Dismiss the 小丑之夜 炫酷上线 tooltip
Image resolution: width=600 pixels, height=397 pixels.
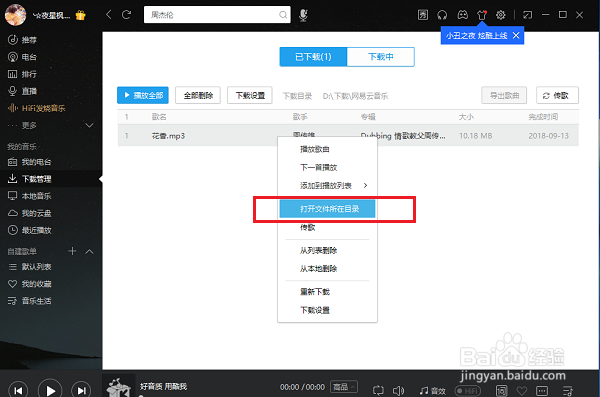pos(516,35)
